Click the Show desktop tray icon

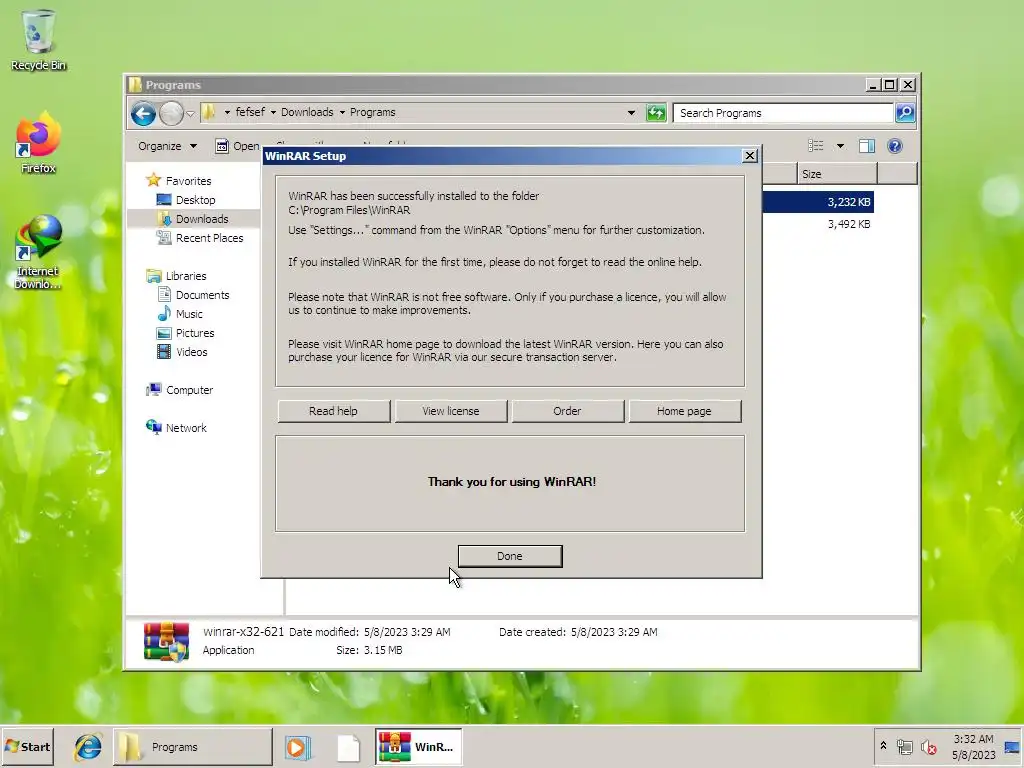[x=1013, y=746]
